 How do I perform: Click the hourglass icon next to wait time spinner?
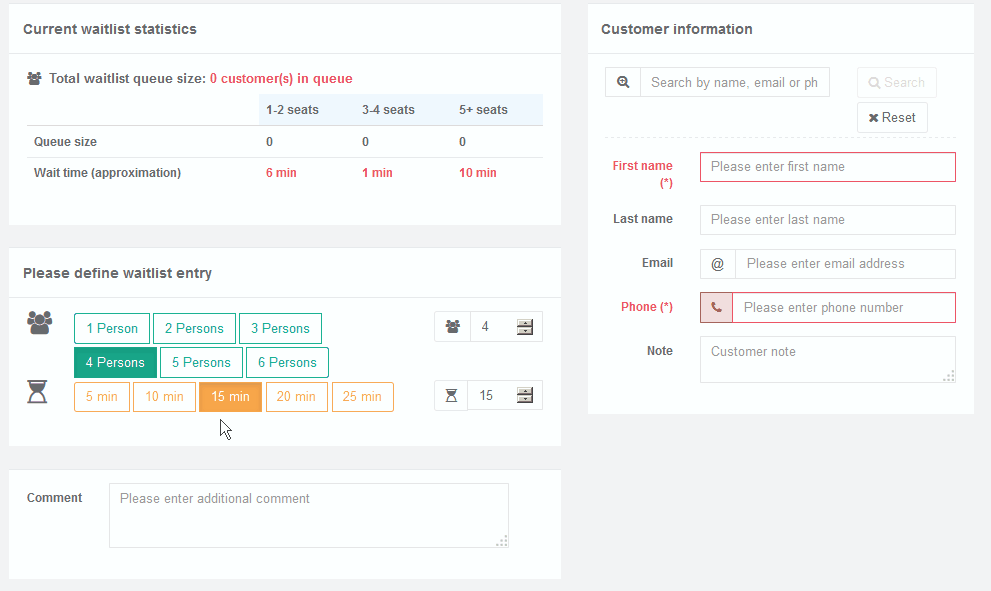point(451,396)
